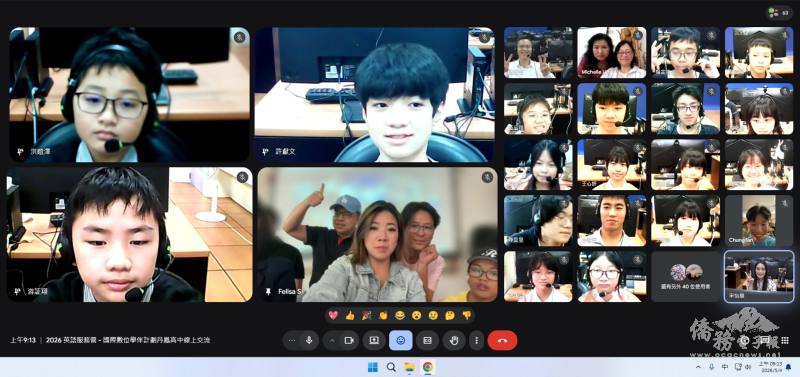800x377 pixels.
Task: Toggle the camera on or off
Action: 349,340
